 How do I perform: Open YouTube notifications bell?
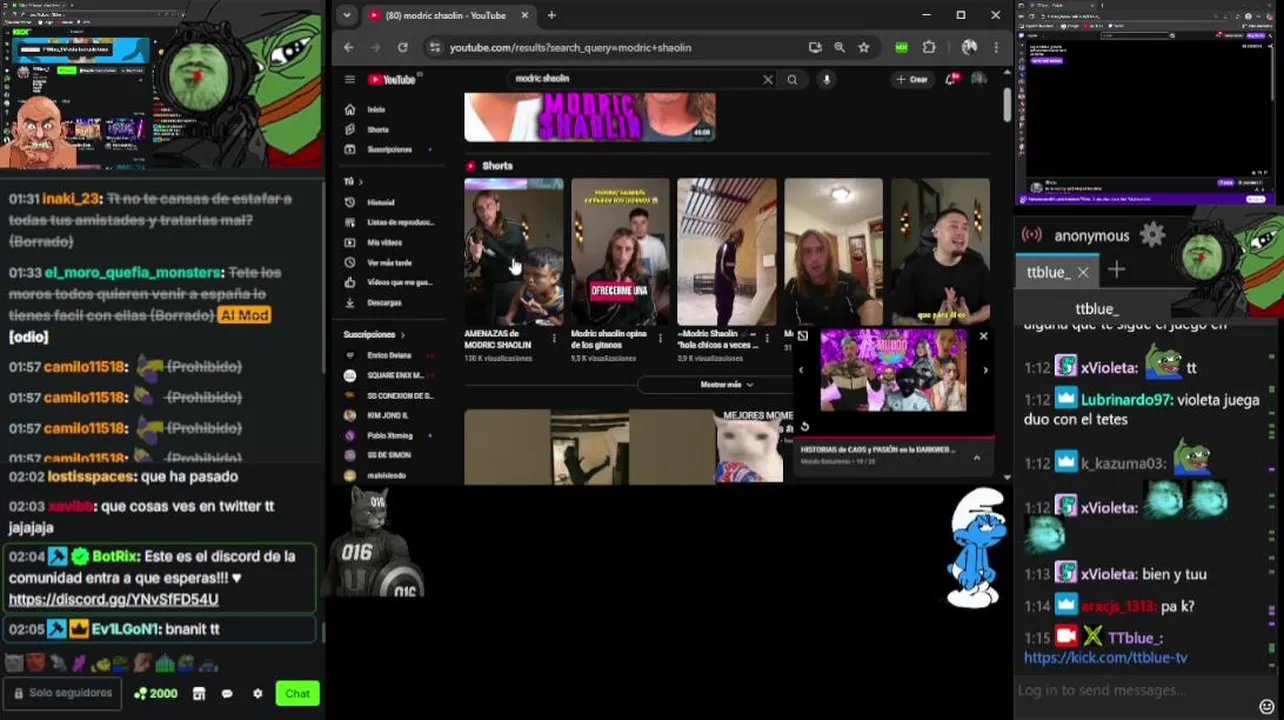click(951, 79)
